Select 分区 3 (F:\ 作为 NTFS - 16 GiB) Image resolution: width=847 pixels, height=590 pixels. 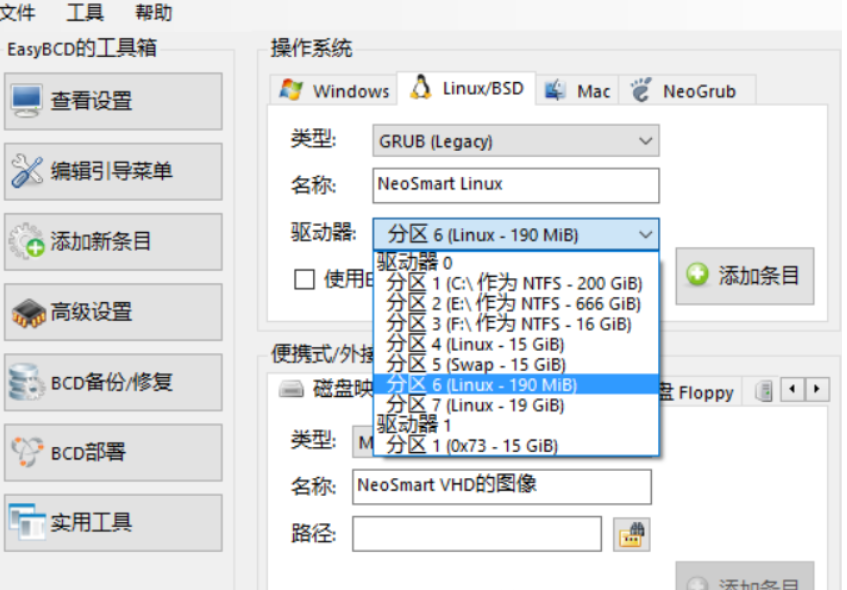coord(516,324)
